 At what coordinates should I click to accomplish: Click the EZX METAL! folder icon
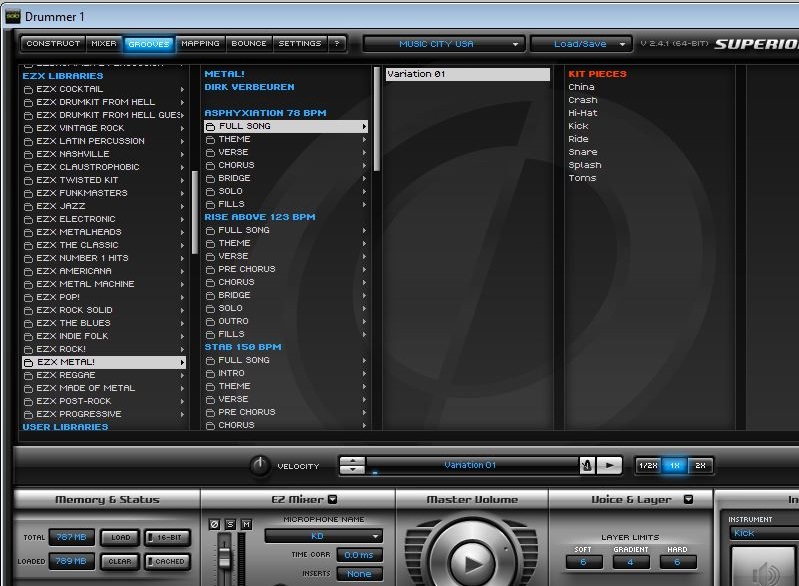tap(29, 362)
